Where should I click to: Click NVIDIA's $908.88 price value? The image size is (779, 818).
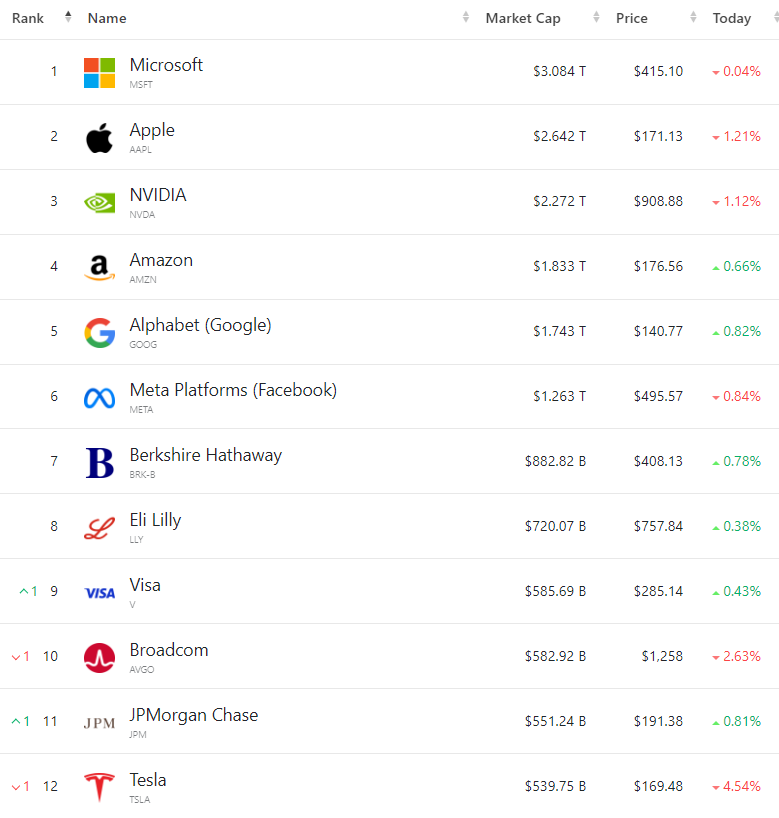[658, 202]
